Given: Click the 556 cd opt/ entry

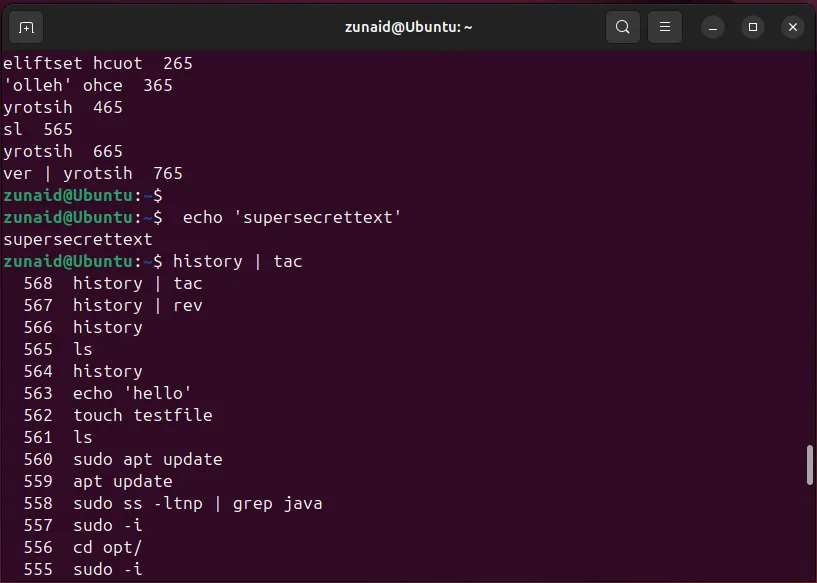Looking at the screenshot, I should 106,547.
